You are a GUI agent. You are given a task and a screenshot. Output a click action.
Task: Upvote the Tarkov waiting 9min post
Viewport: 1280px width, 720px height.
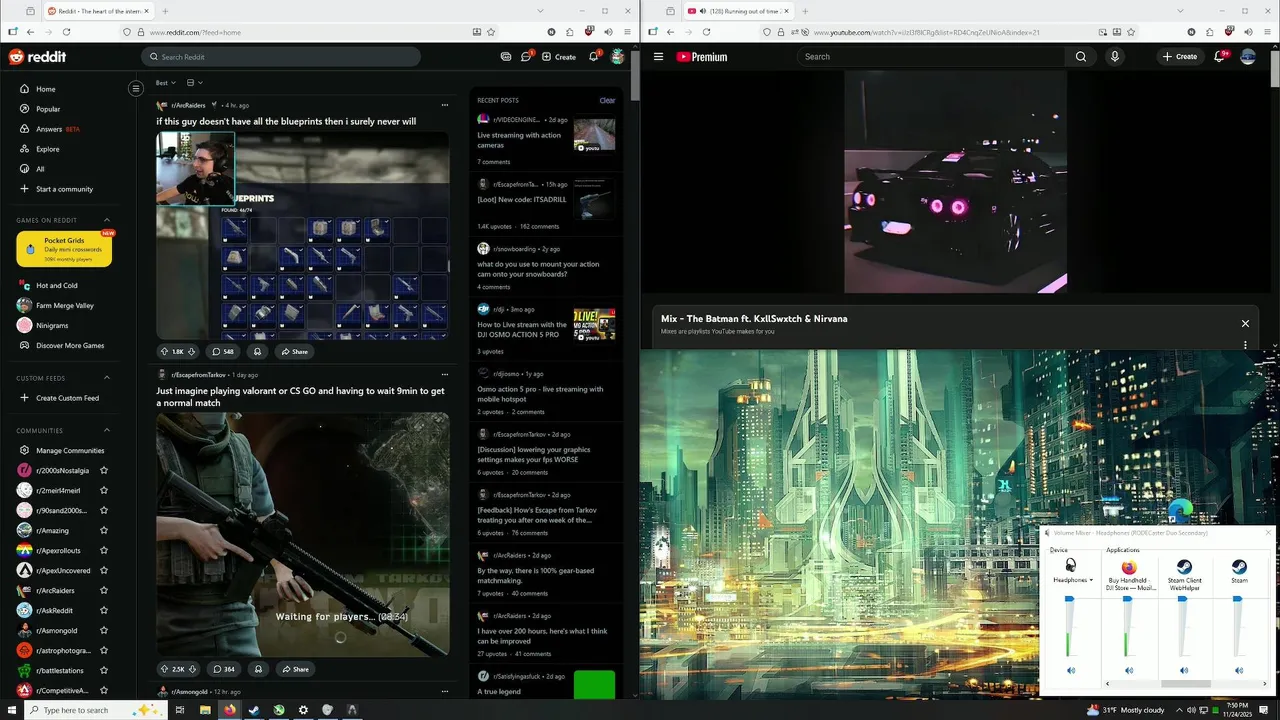point(165,669)
